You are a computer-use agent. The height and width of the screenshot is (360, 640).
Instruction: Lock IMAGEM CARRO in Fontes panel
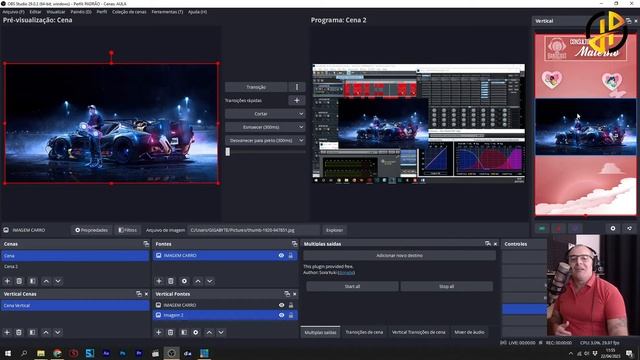[291, 256]
